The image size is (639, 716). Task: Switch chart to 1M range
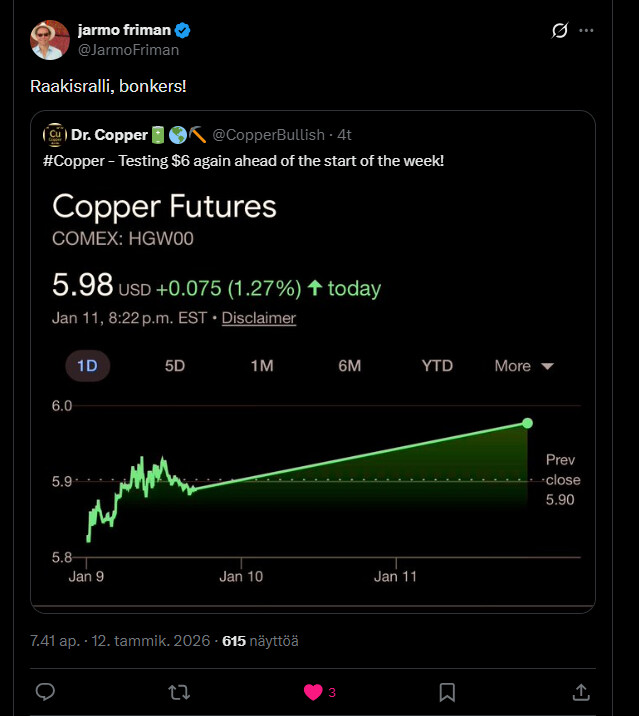[x=262, y=366]
